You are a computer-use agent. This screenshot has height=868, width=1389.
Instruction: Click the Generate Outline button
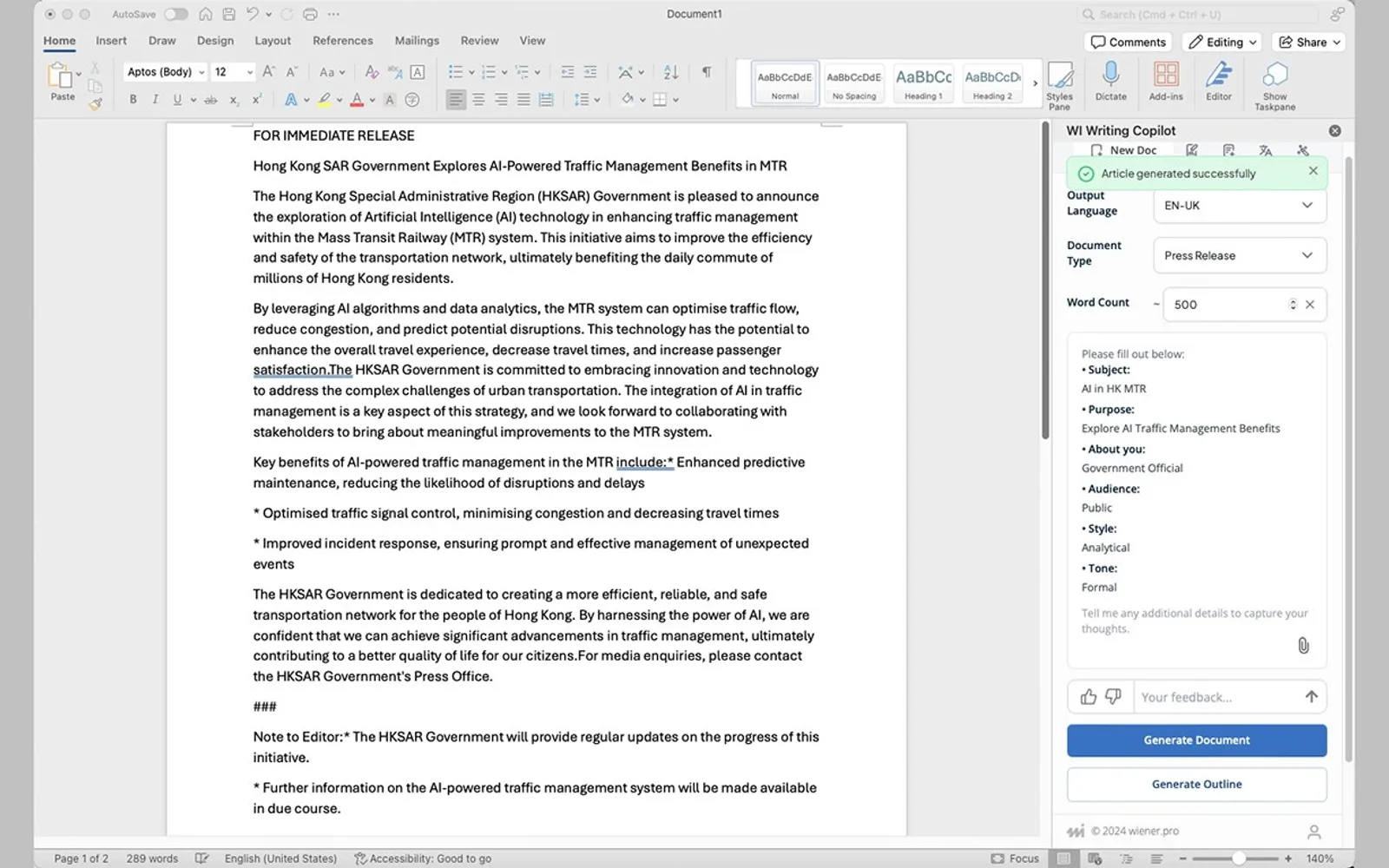pos(1196,785)
